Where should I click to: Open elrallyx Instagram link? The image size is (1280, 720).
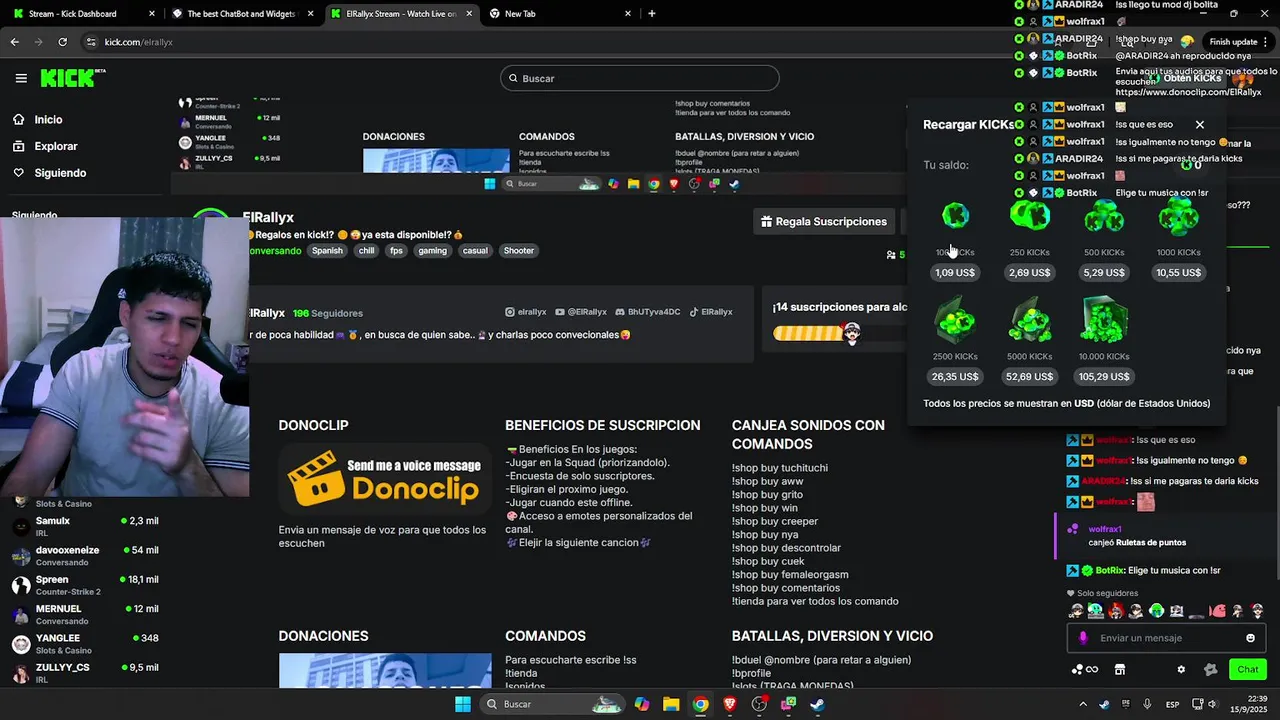point(526,312)
